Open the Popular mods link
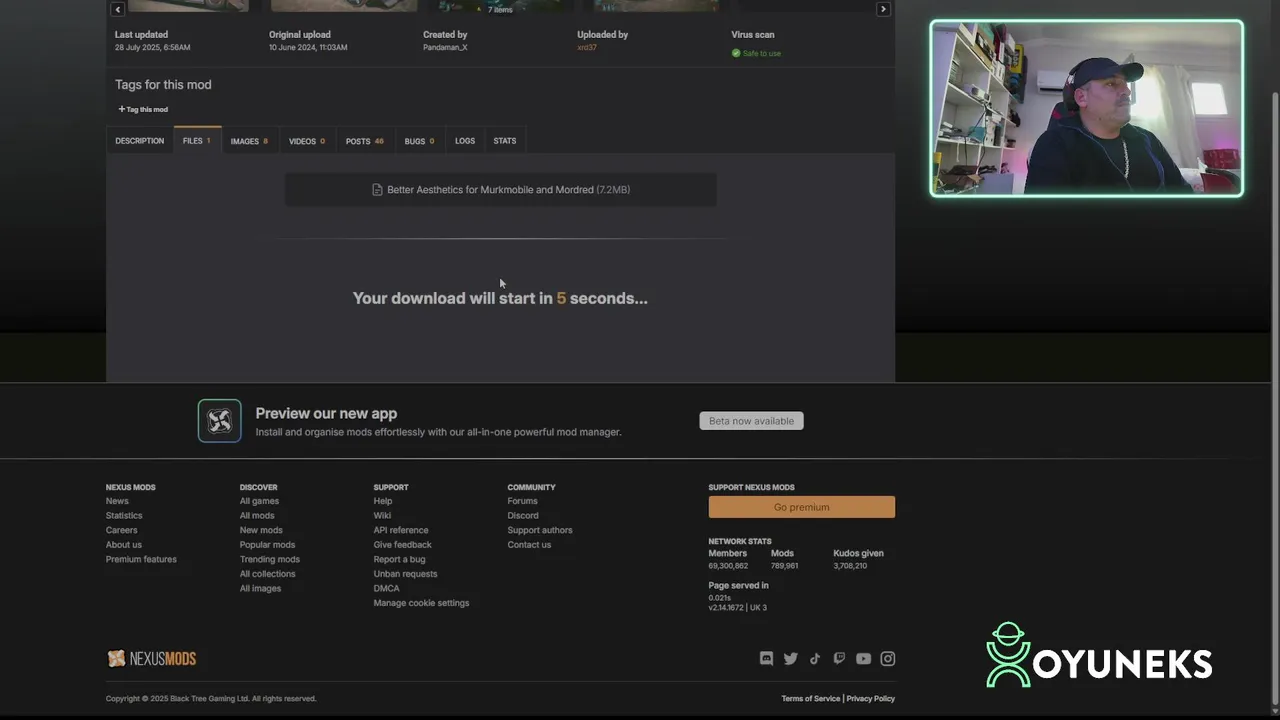 click(267, 545)
